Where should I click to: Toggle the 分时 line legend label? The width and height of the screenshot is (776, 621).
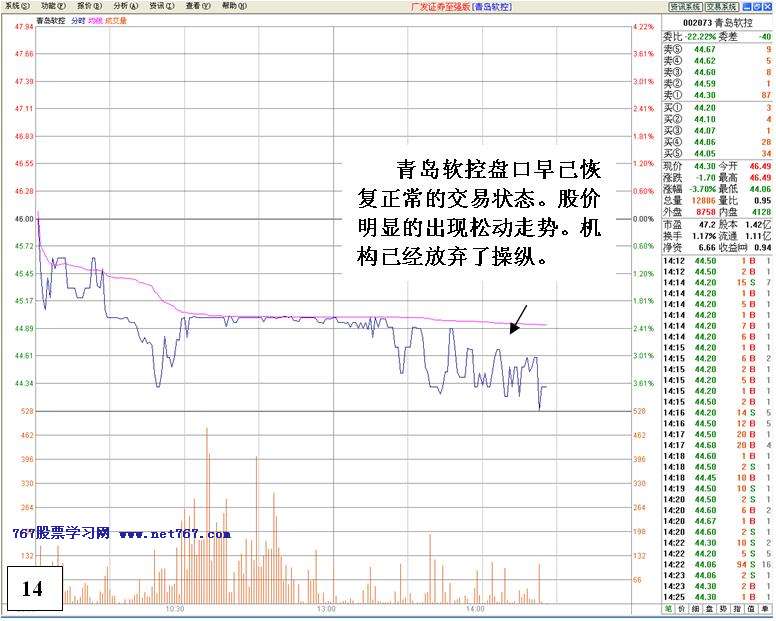point(77,20)
